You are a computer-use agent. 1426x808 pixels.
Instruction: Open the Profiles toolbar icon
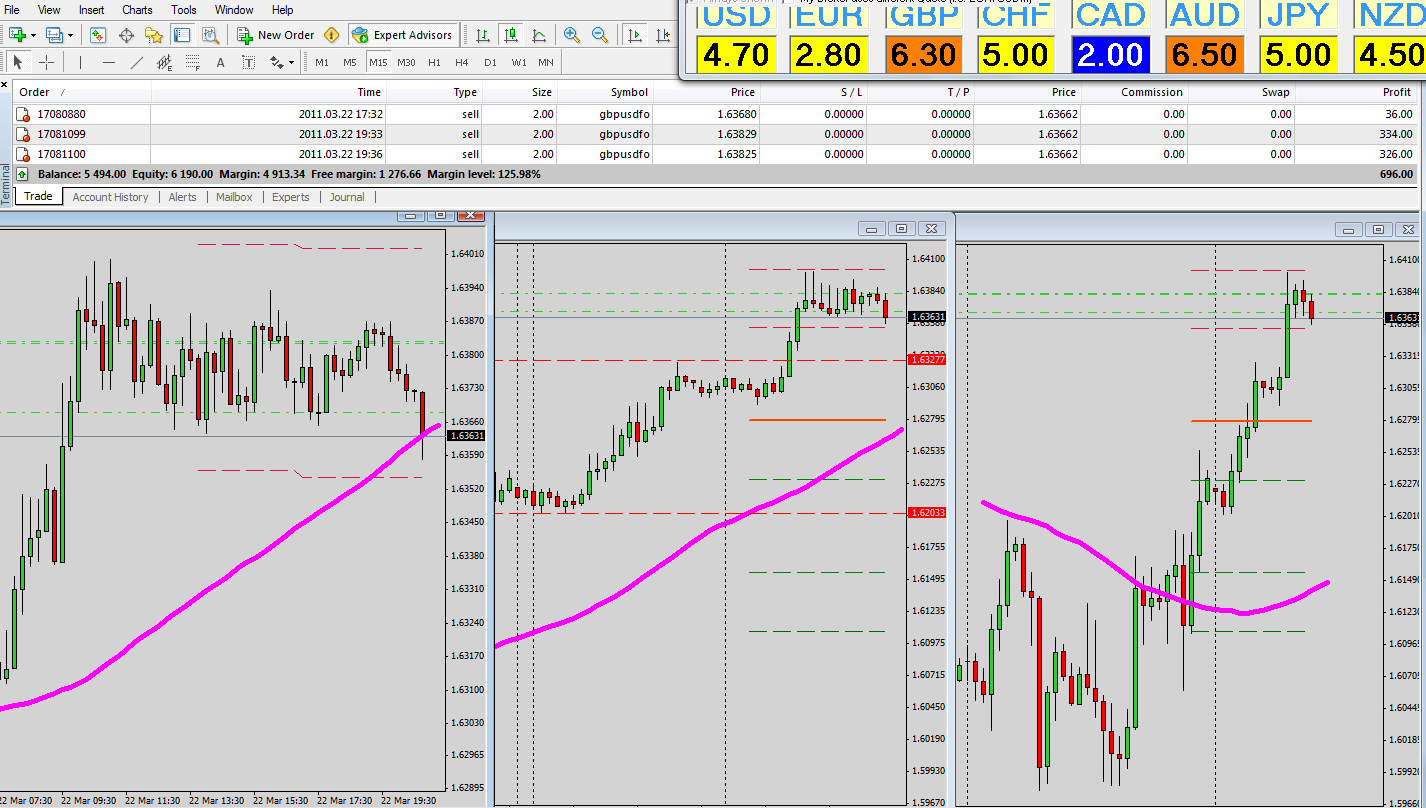(x=53, y=35)
